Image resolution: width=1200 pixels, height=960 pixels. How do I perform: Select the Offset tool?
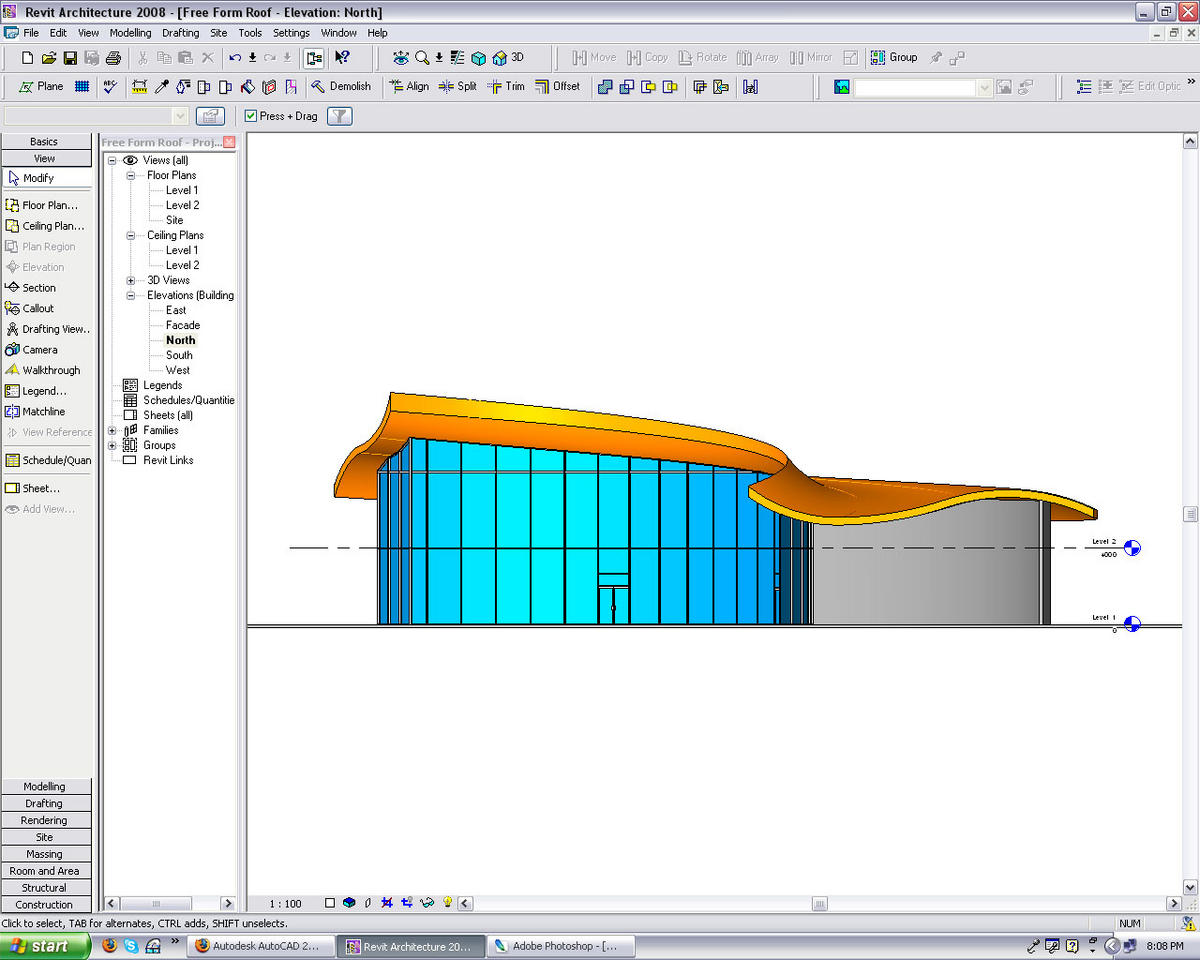click(557, 87)
